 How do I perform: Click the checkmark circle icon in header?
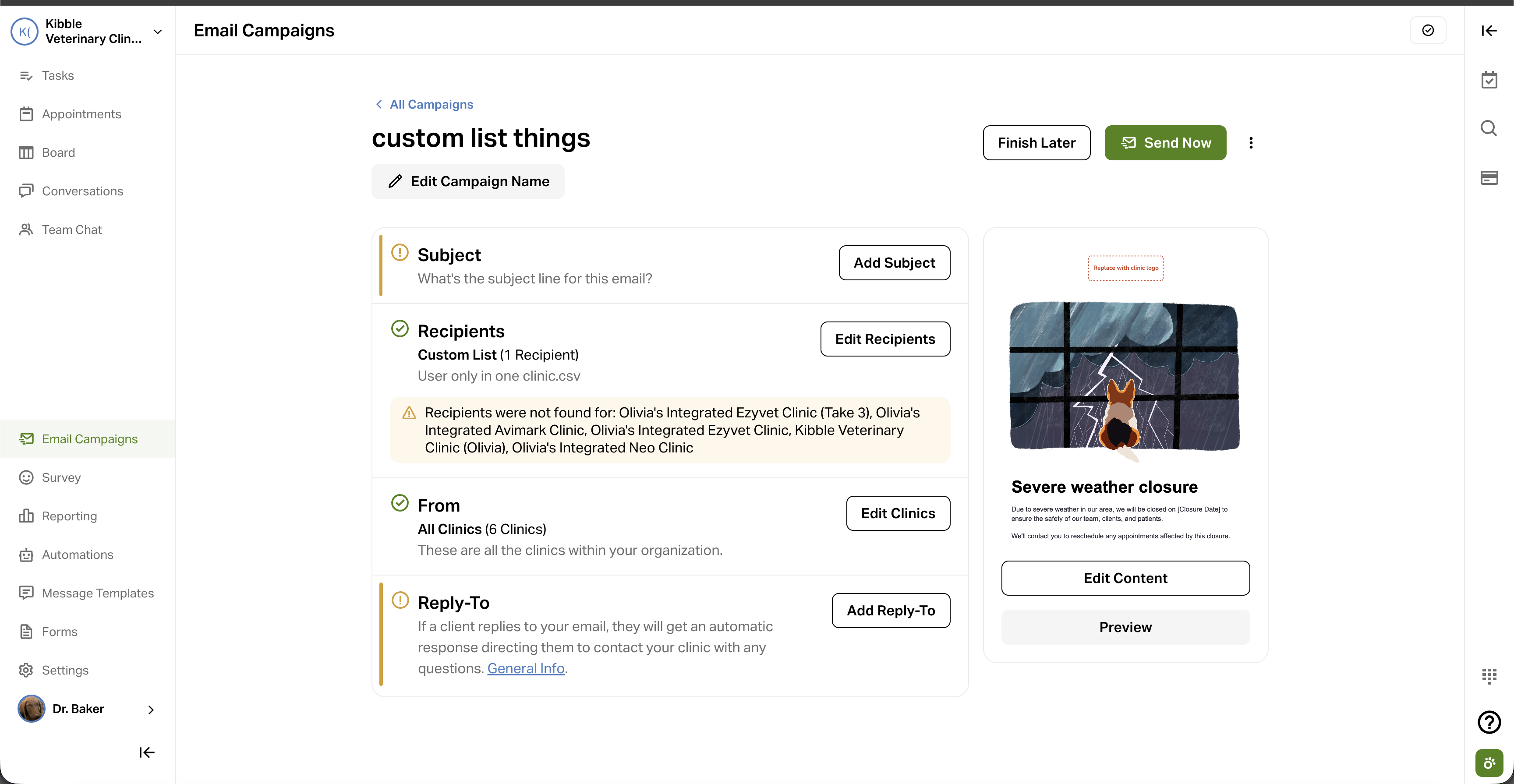pos(1428,31)
